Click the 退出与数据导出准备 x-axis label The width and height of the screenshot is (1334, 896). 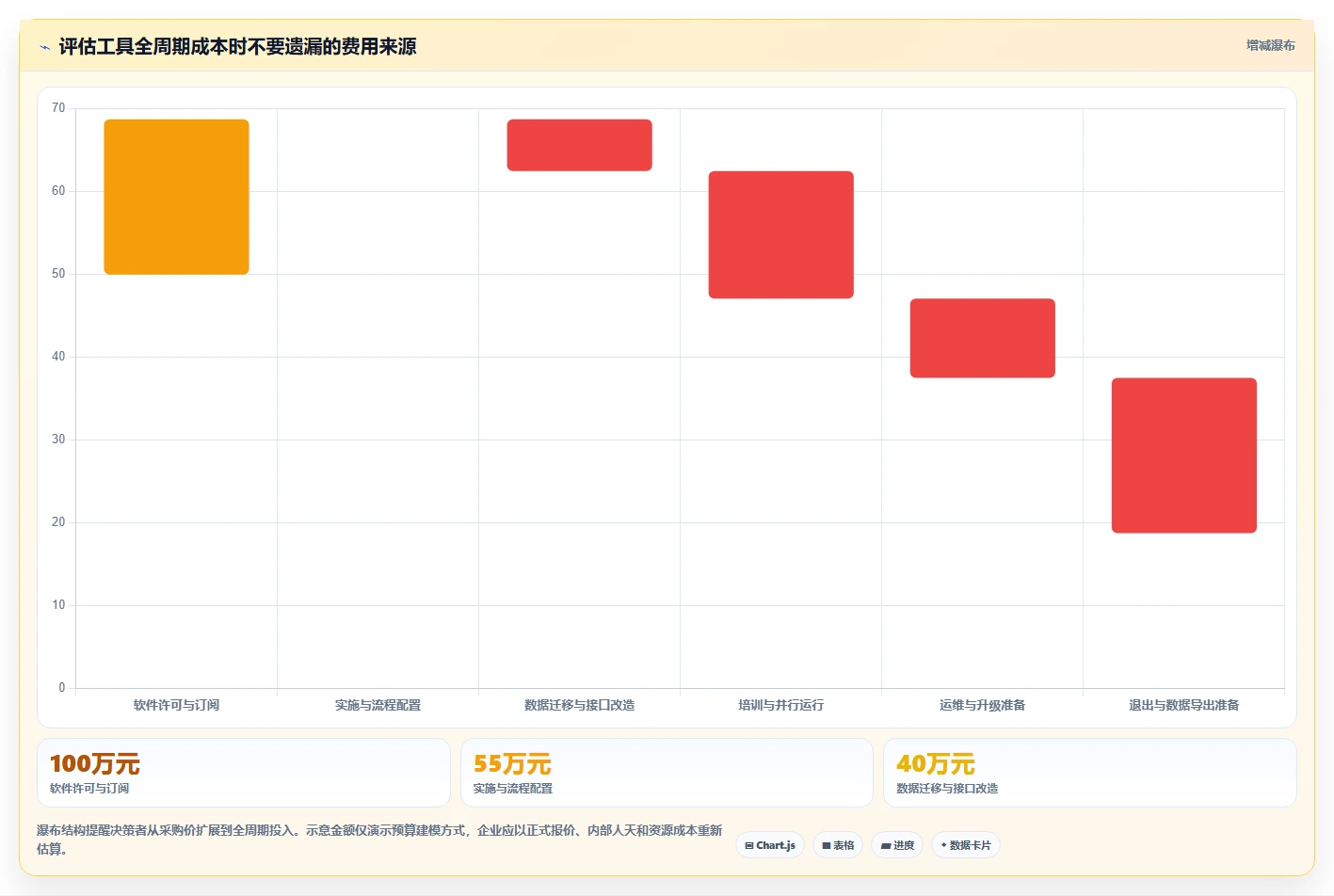tap(1183, 705)
